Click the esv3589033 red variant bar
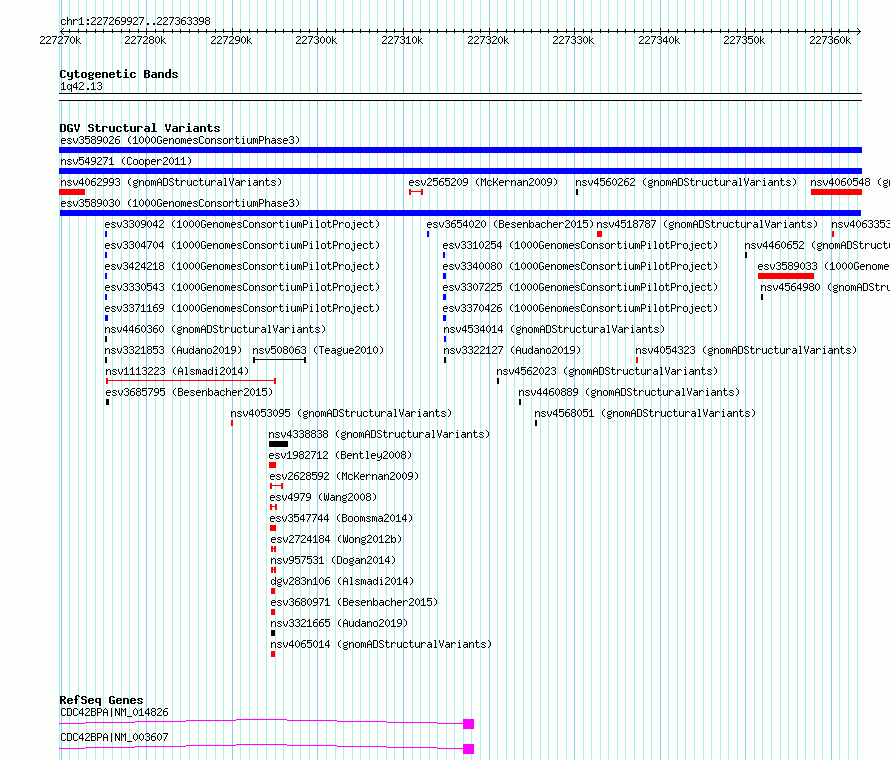Image resolution: width=890 pixels, height=760 pixels. pyautogui.click(x=786, y=276)
